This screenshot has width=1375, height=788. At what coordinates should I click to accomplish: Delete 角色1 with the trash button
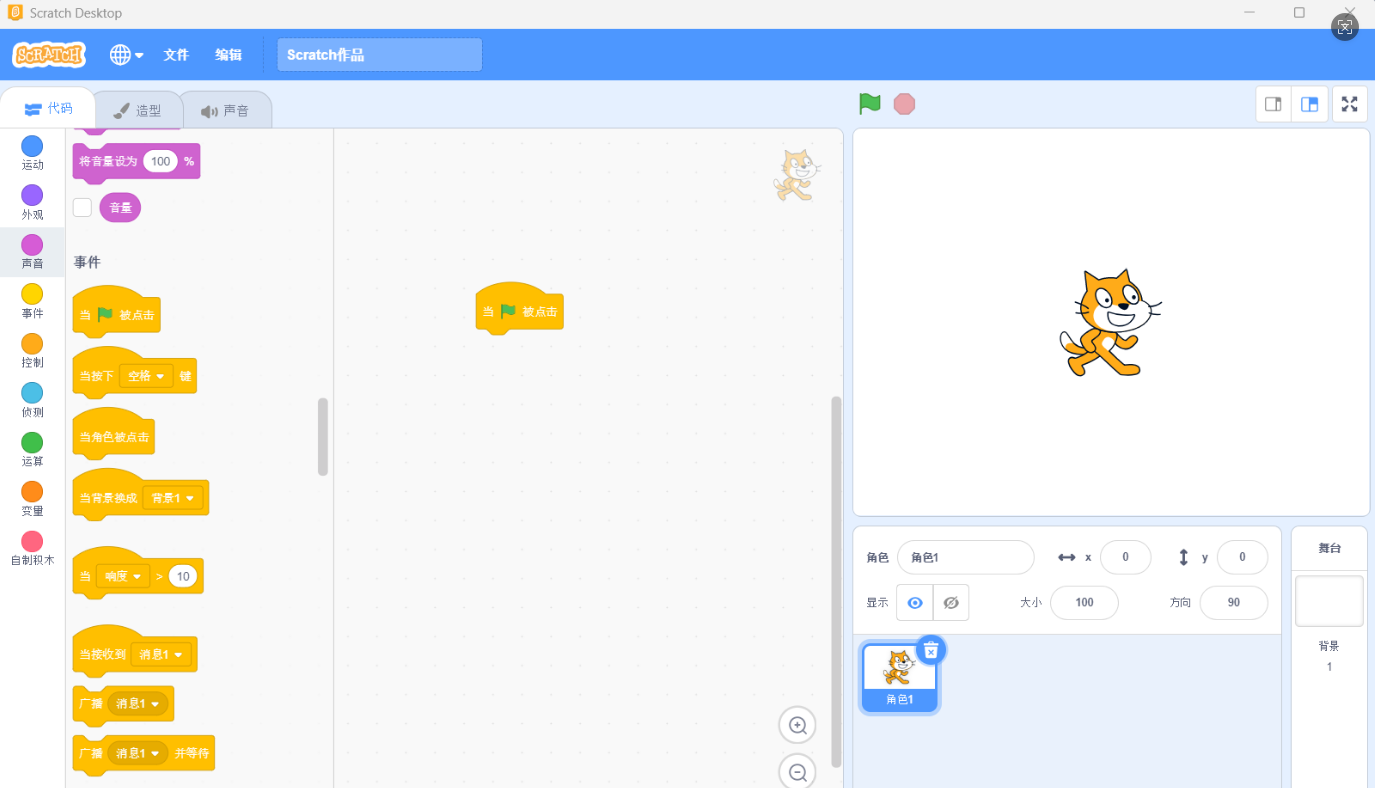931,650
